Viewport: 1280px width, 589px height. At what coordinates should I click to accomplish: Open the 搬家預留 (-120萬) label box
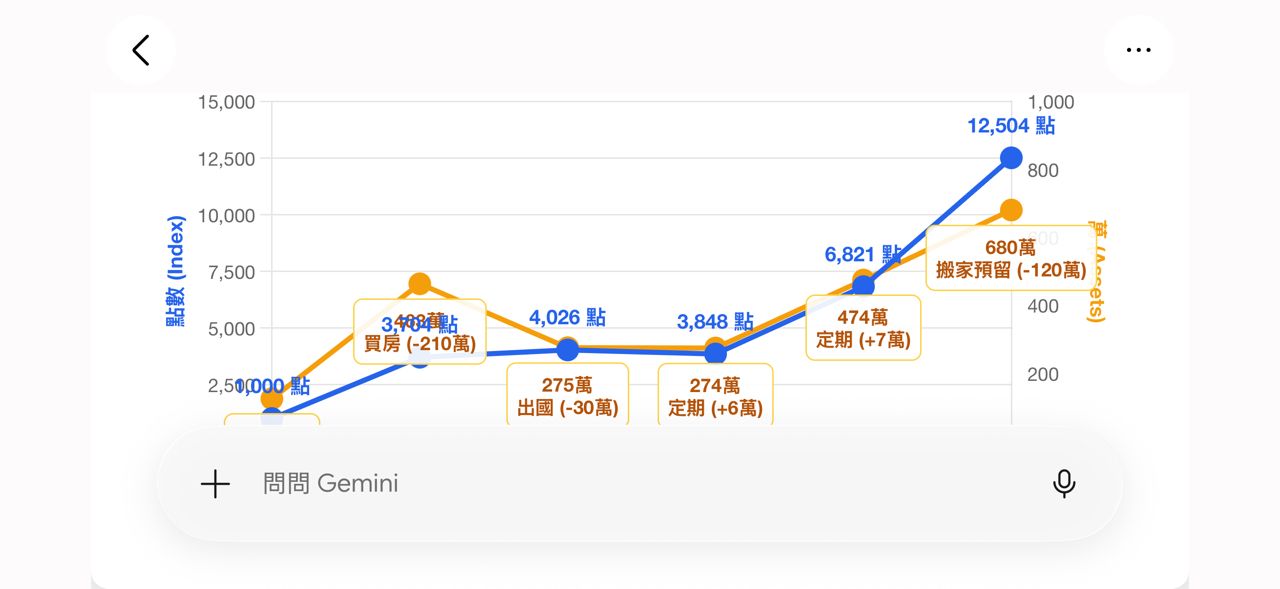tap(1011, 258)
